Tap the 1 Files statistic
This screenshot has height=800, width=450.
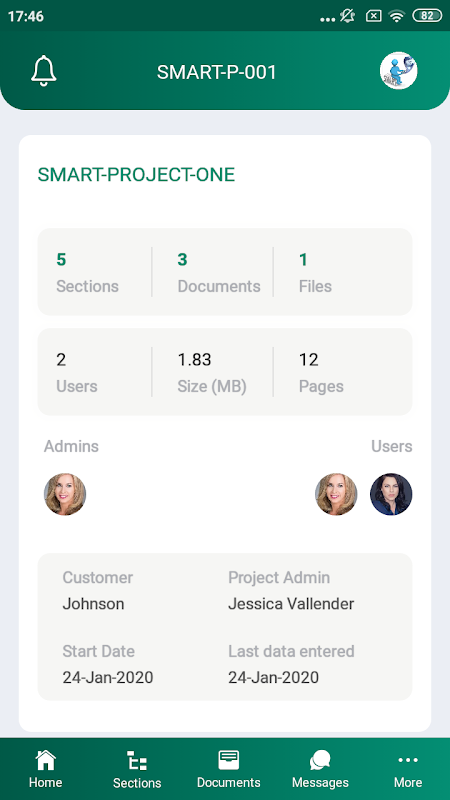[315, 272]
